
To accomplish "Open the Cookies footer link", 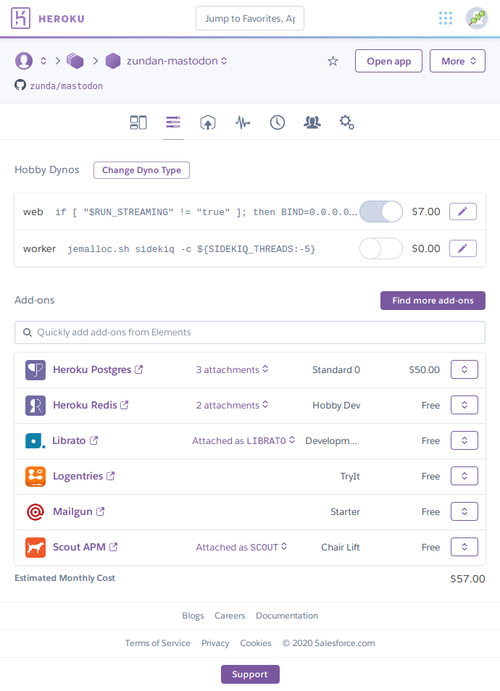I will 256,643.
